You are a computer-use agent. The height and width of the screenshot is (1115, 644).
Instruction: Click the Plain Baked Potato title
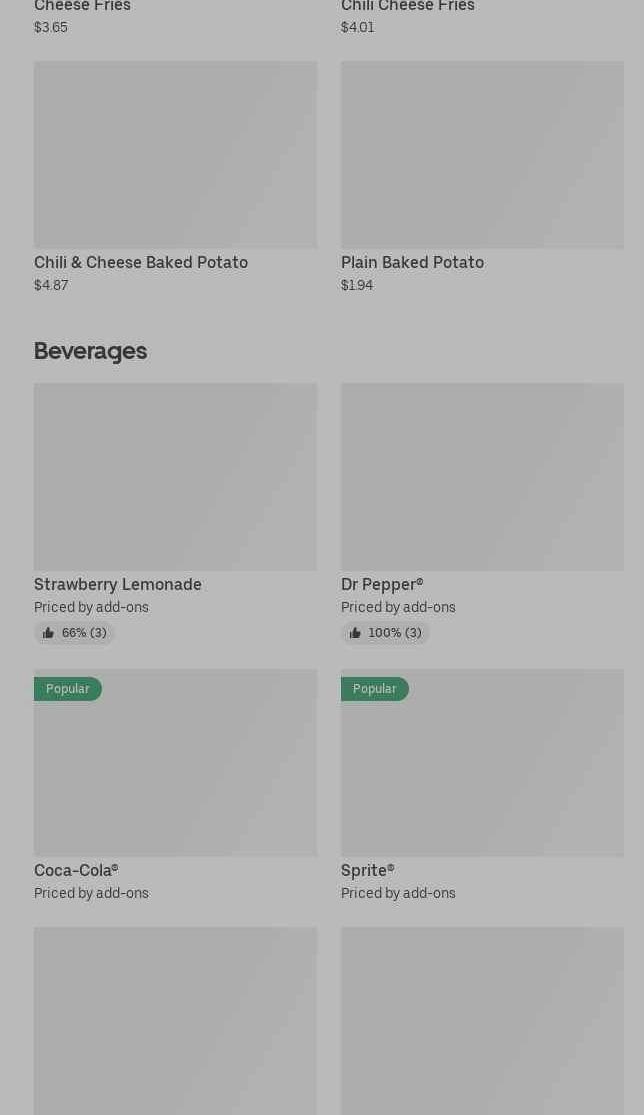coord(412,262)
